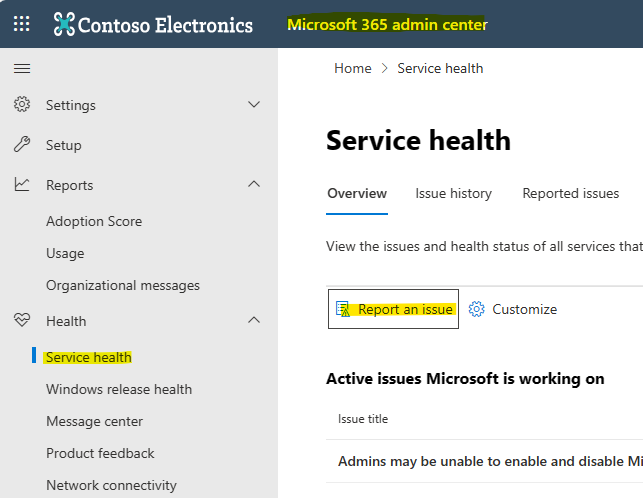
Task: Open the 'Admins may be unable' issue
Action: [490, 461]
